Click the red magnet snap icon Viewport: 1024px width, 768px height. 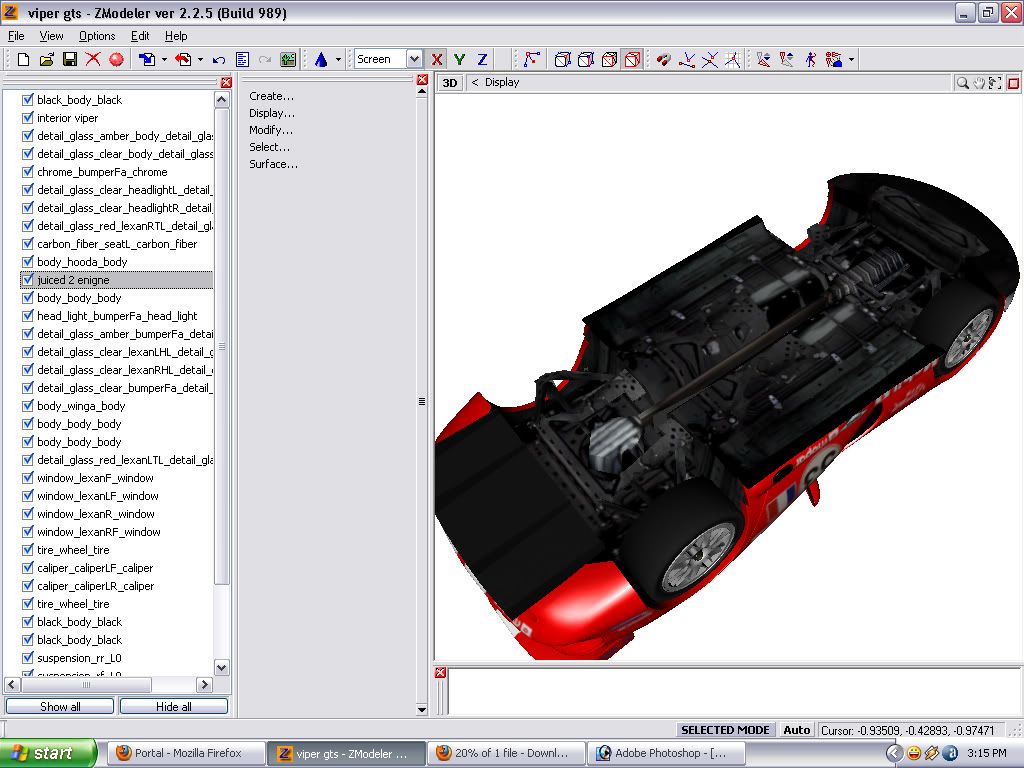663,60
